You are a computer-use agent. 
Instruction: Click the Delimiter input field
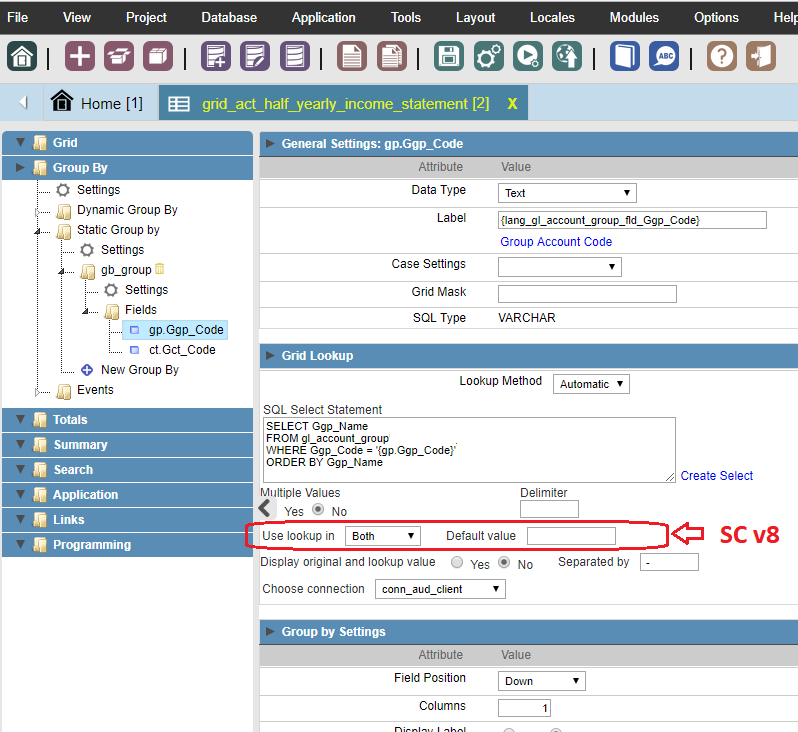[549, 509]
